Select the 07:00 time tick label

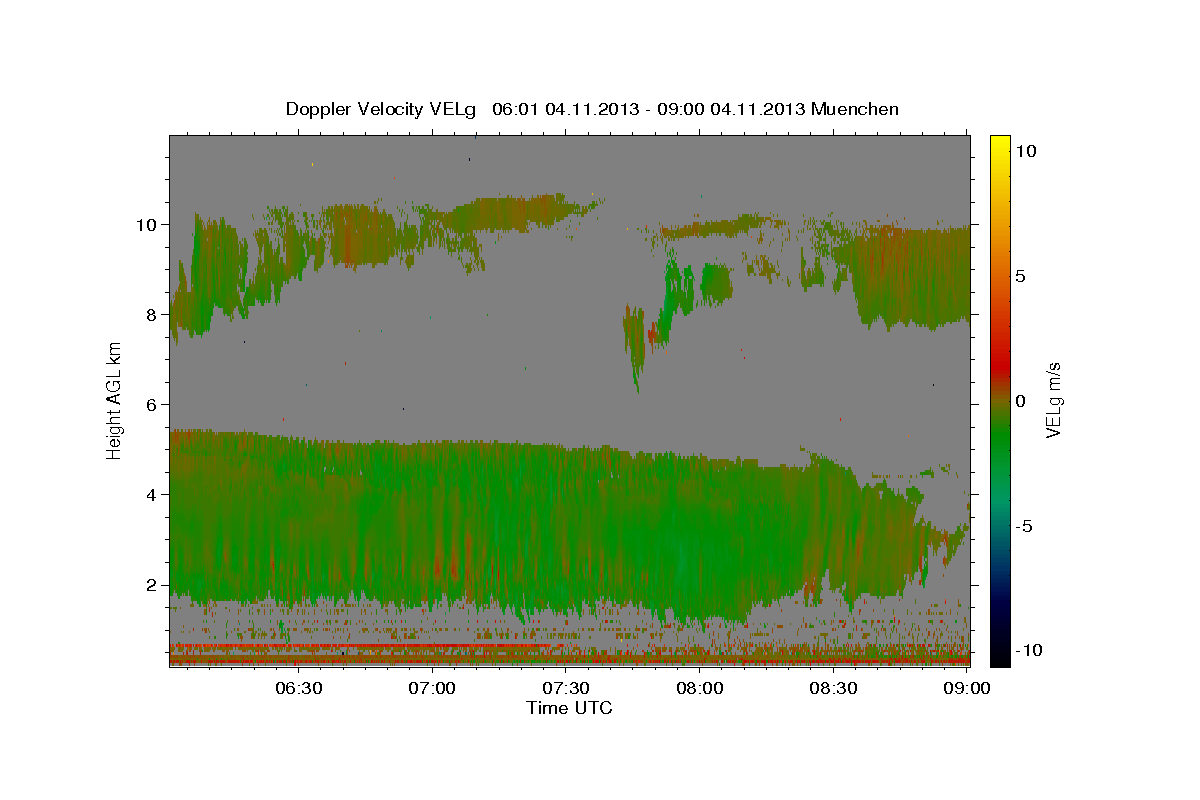(433, 688)
